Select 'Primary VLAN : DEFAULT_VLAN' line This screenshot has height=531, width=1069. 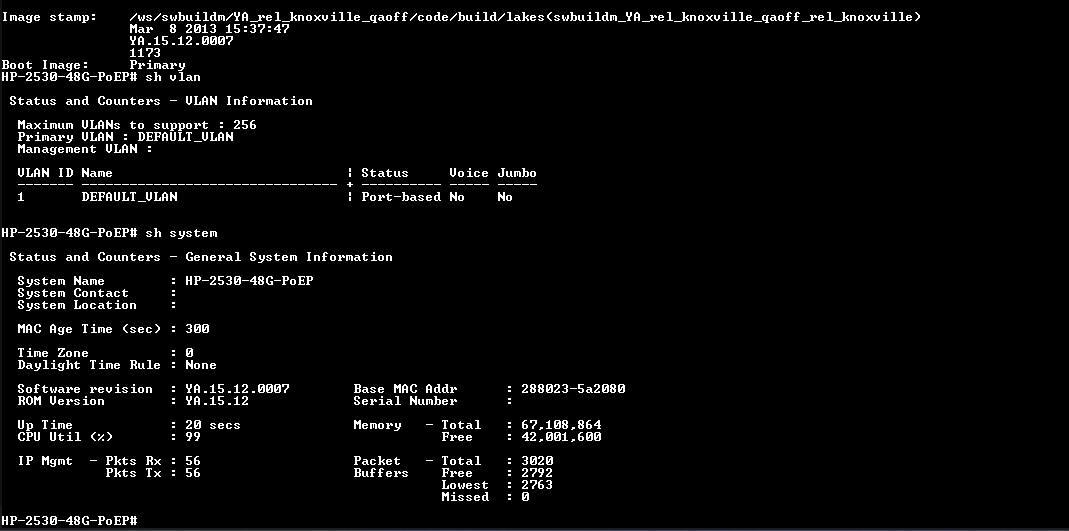pos(125,137)
